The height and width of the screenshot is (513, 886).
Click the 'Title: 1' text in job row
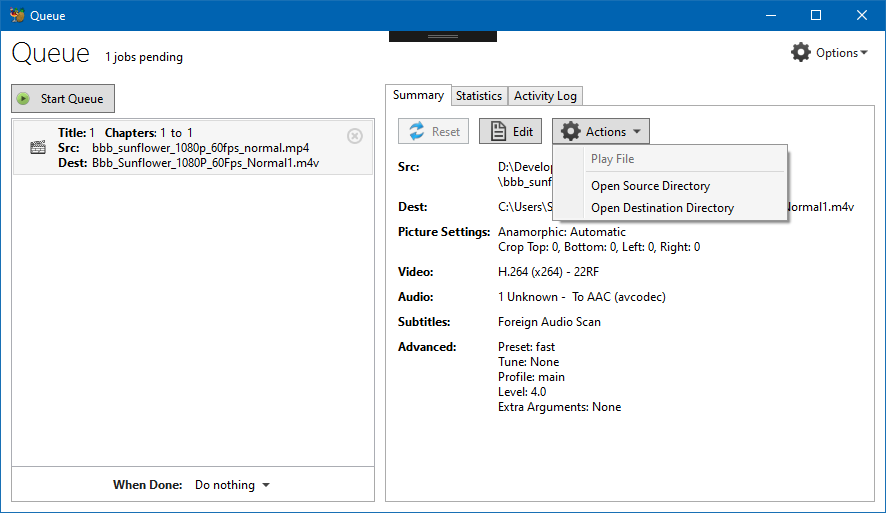tap(76, 133)
